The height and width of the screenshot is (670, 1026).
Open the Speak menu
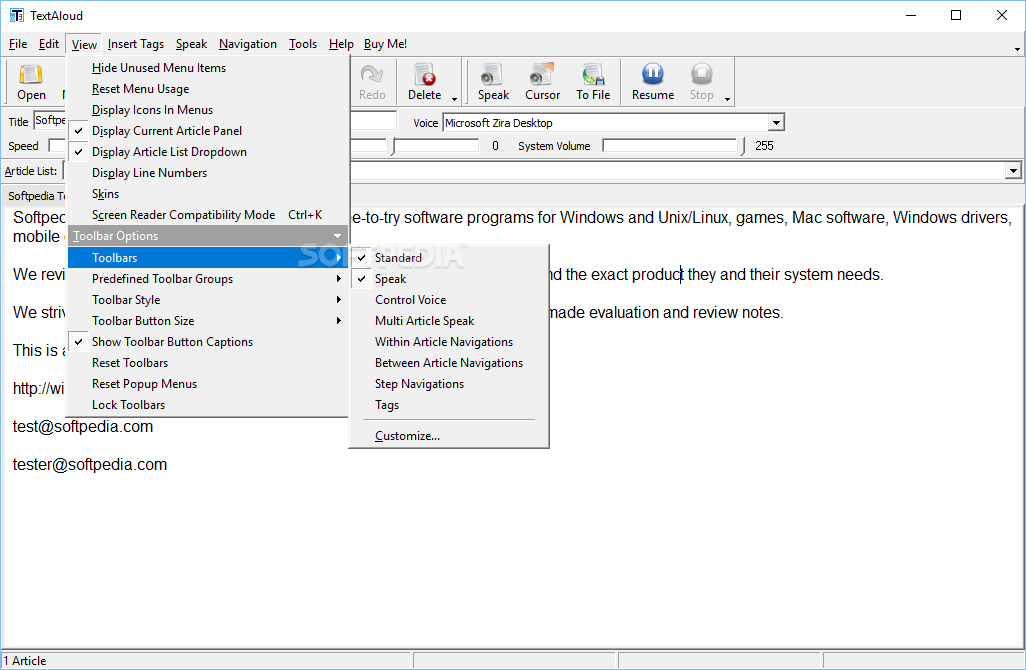[191, 44]
